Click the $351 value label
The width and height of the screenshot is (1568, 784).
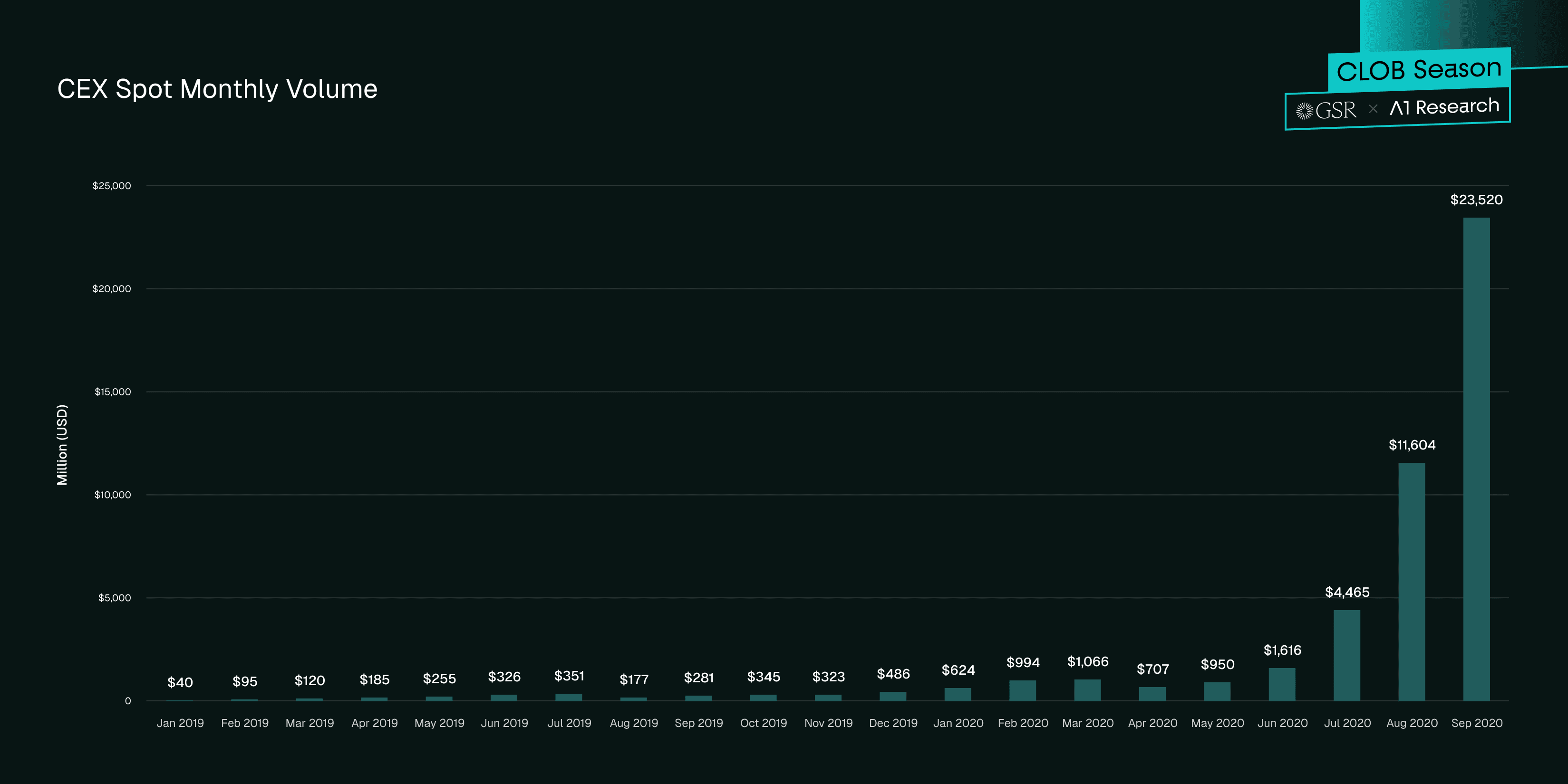point(569,676)
